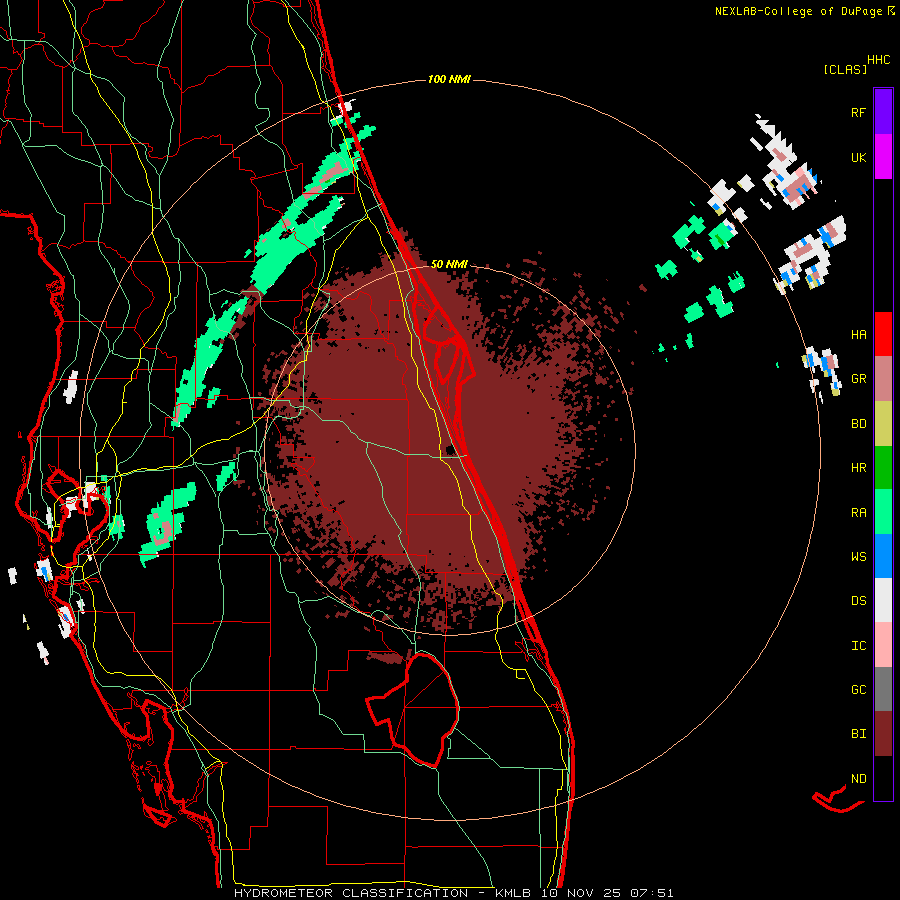Select the BD yellow legend block
Screen dimensions: 900x900
[883, 424]
